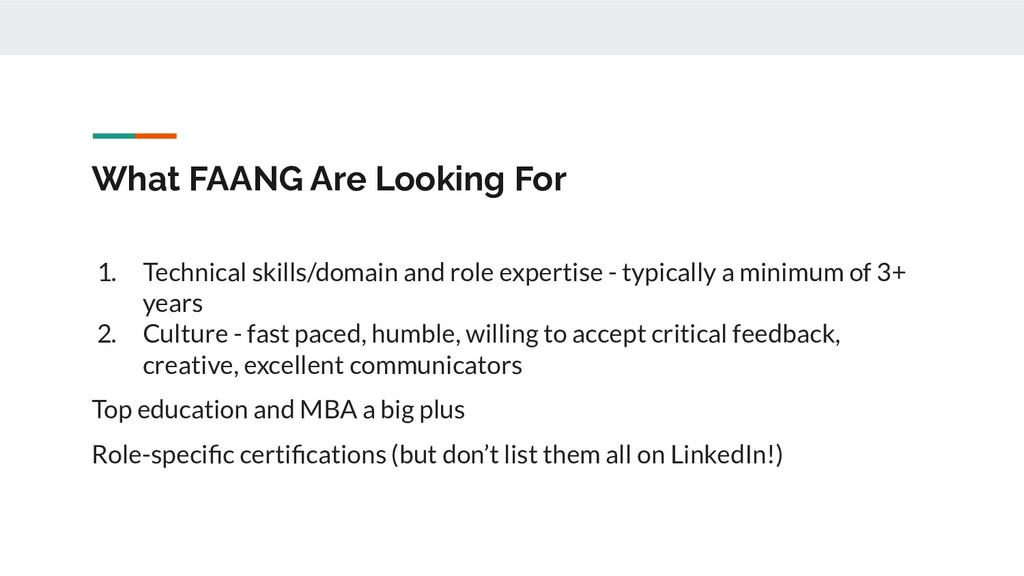Click the list number 1.
This screenshot has width=1024, height=576.
(x=107, y=273)
